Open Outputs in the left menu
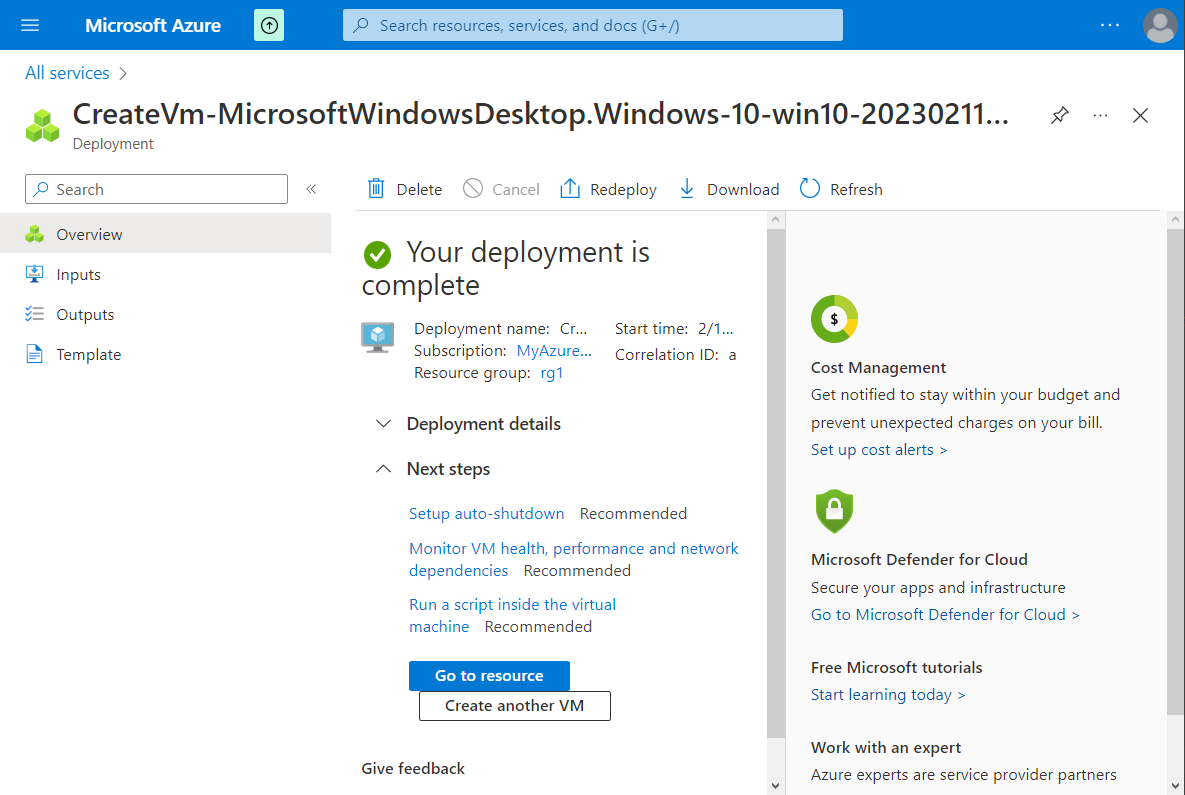 coord(166,314)
